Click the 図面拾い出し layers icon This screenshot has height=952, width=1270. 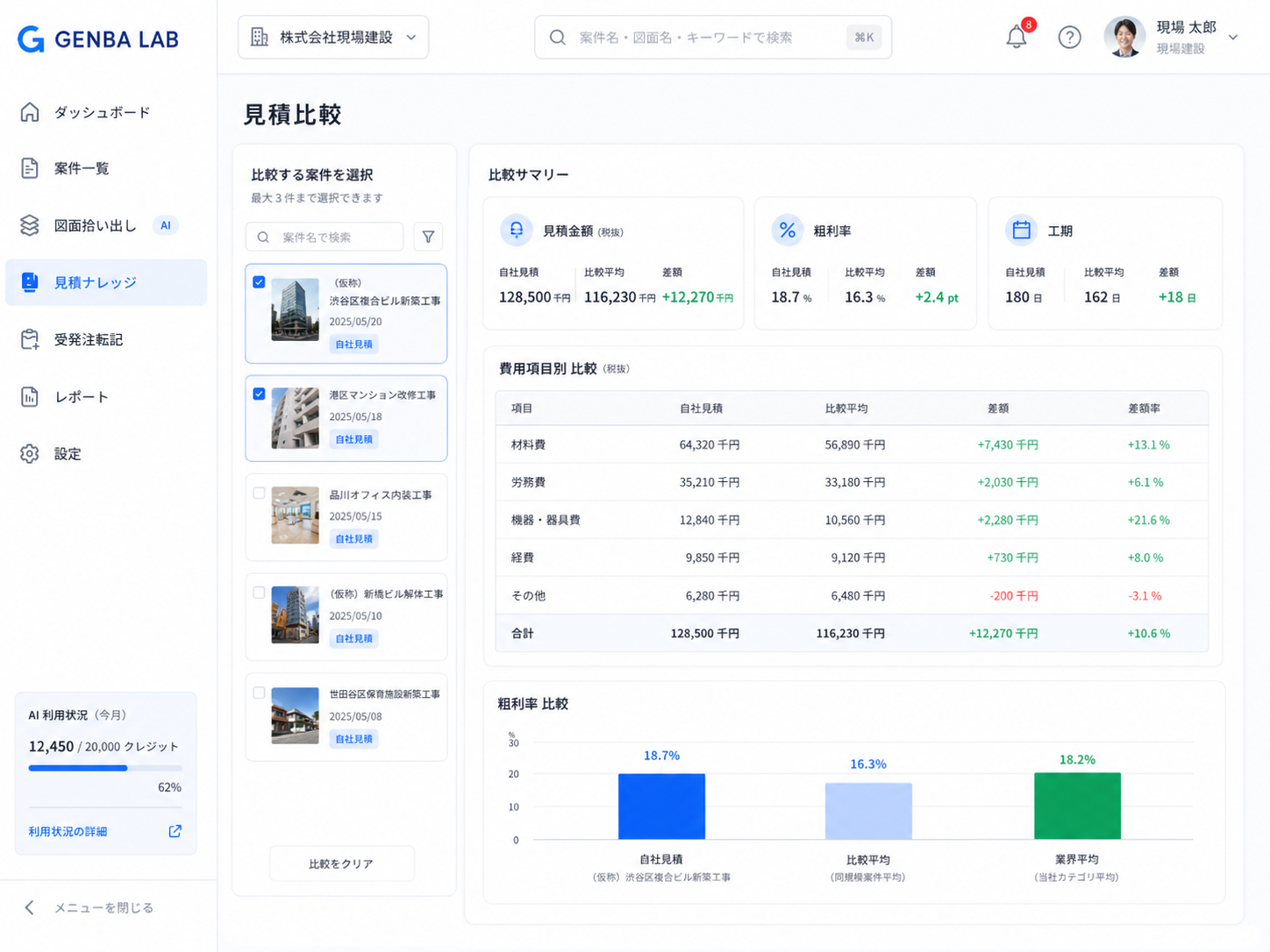[x=30, y=225]
